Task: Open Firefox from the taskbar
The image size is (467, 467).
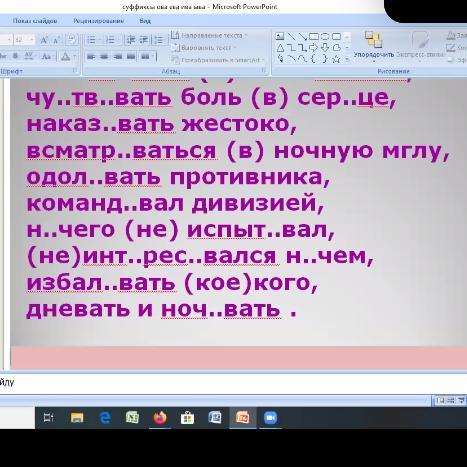Action: [x=160, y=418]
